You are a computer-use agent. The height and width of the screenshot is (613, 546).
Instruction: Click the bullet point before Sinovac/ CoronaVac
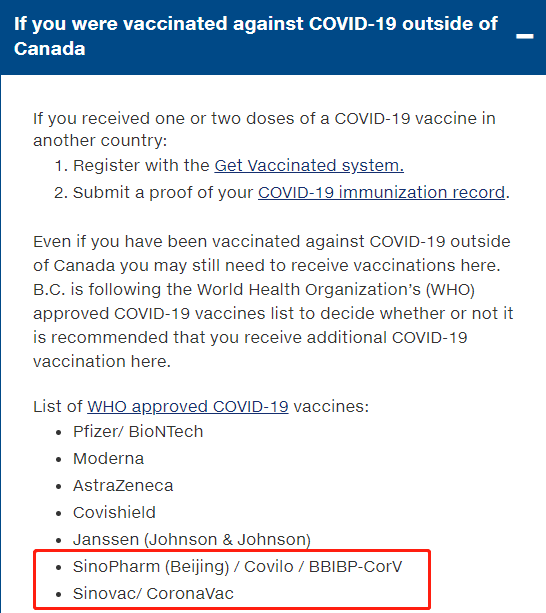point(59,595)
